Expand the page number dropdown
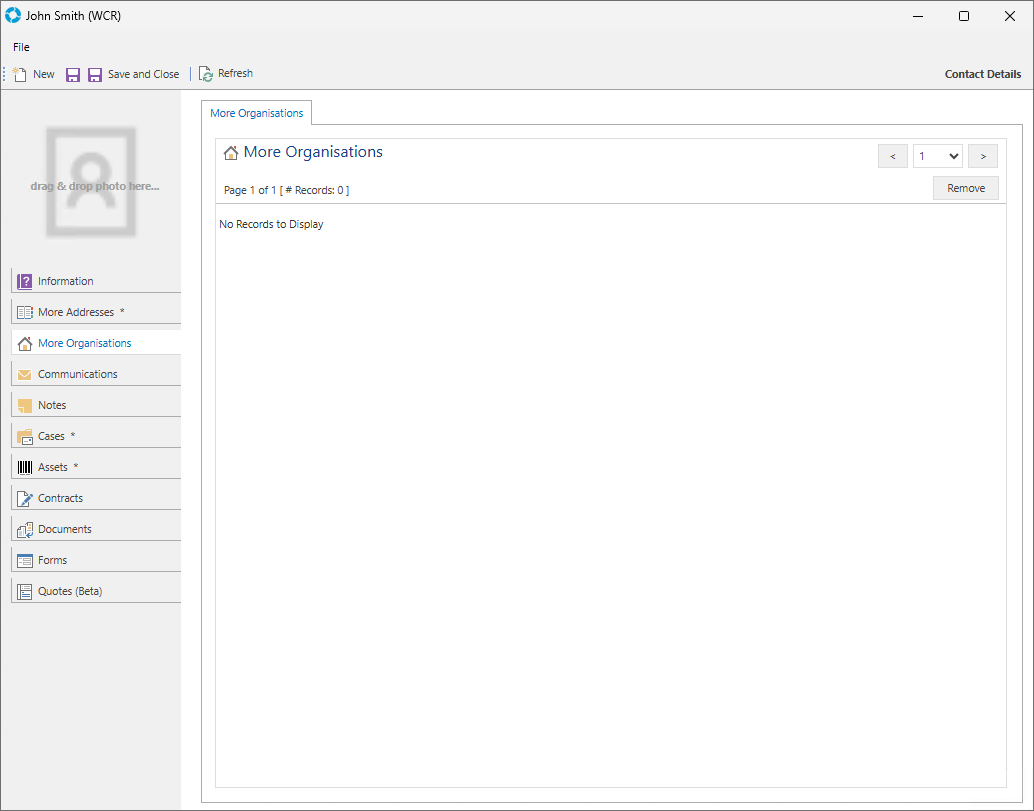This screenshot has height=811, width=1034. click(x=938, y=156)
